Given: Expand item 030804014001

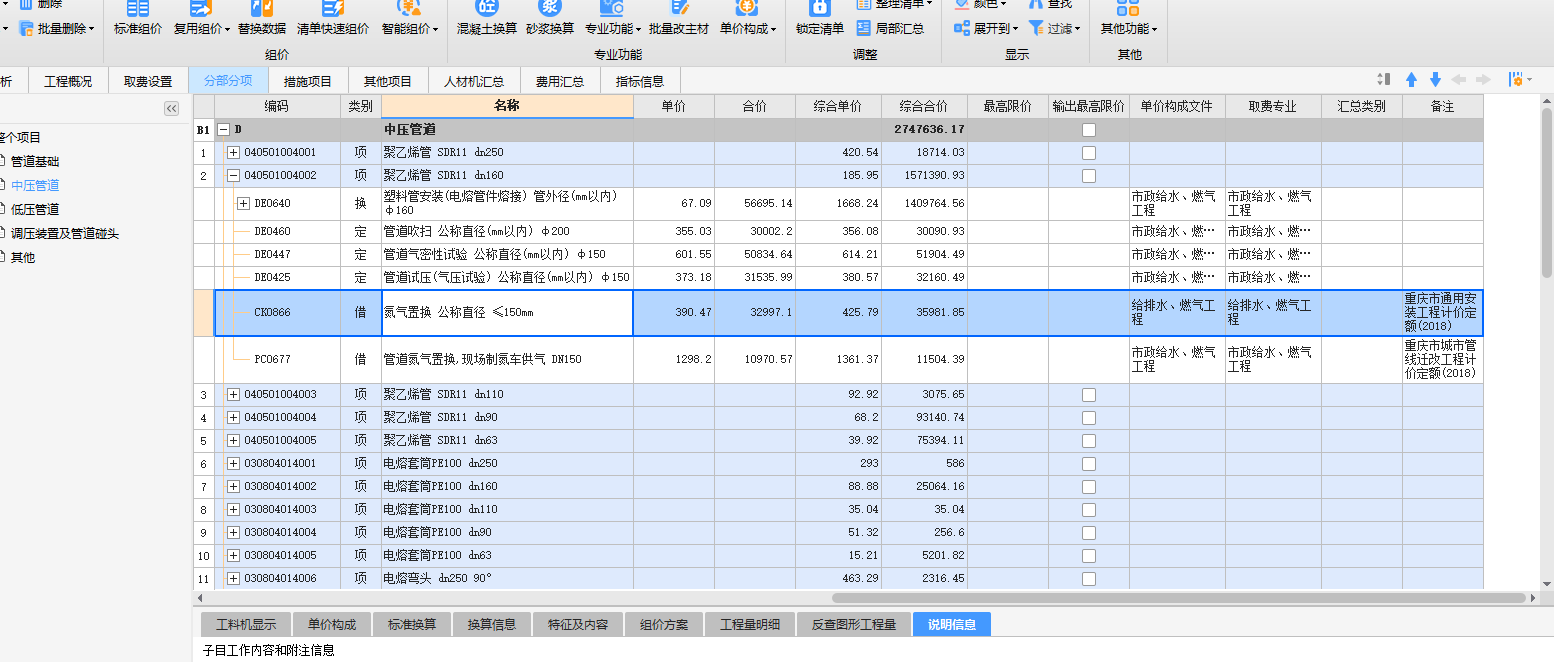Looking at the screenshot, I should 234,464.
